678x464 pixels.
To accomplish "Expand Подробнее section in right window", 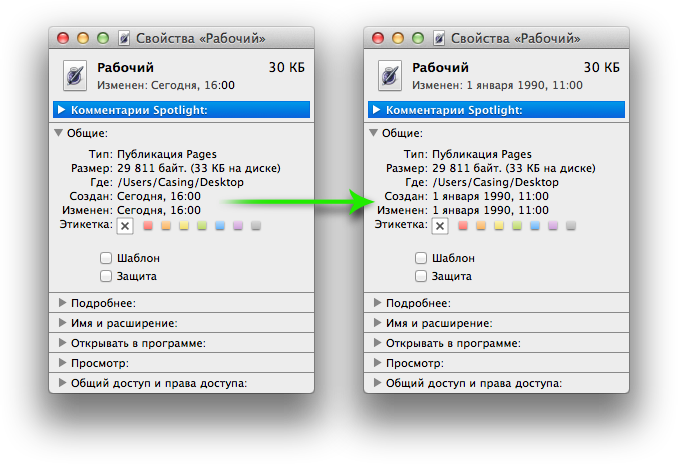I will pos(377,303).
